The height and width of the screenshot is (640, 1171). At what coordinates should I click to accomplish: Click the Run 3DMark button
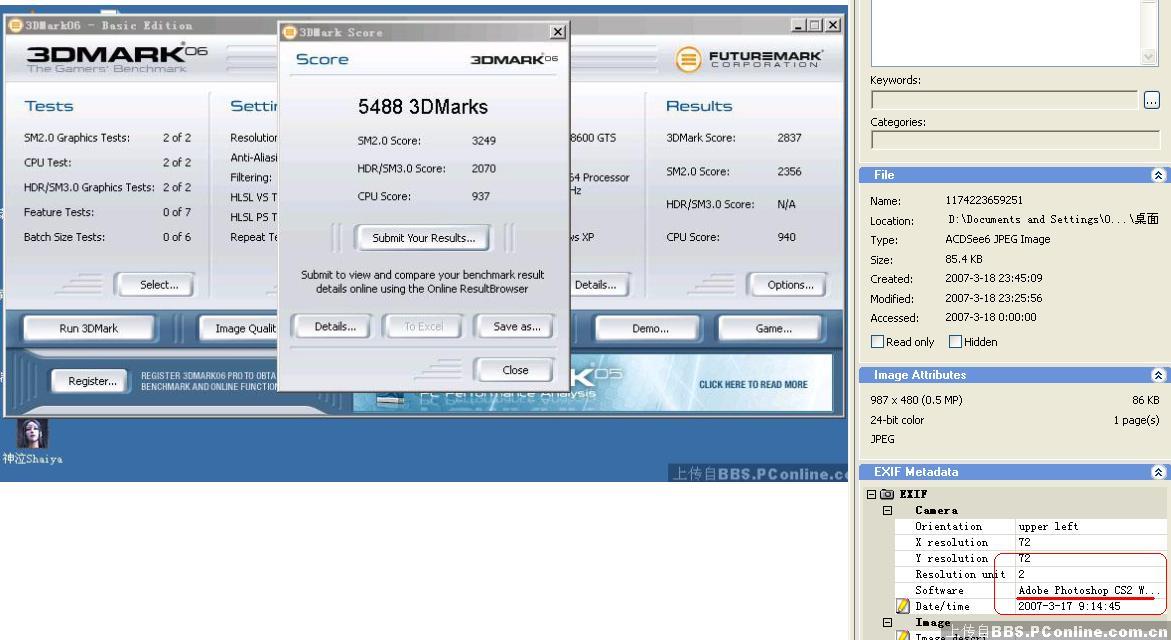(x=88, y=328)
